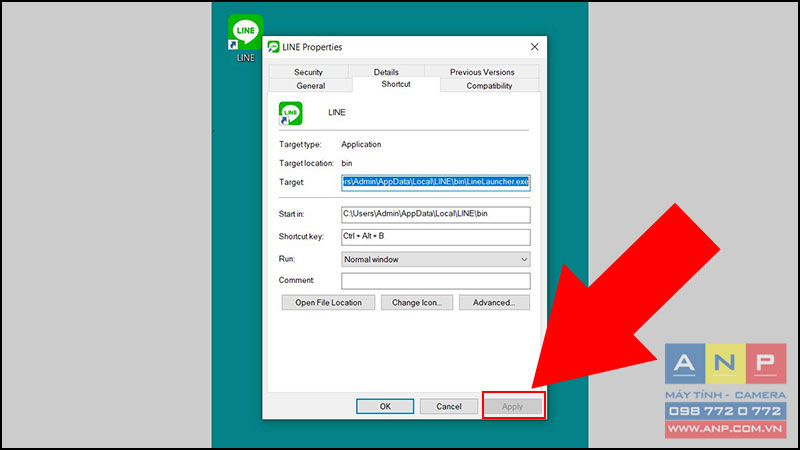Viewport: 800px width, 450px height.
Task: Click the LINE shortcut icon inside the Shortcut tab
Action: click(290, 113)
